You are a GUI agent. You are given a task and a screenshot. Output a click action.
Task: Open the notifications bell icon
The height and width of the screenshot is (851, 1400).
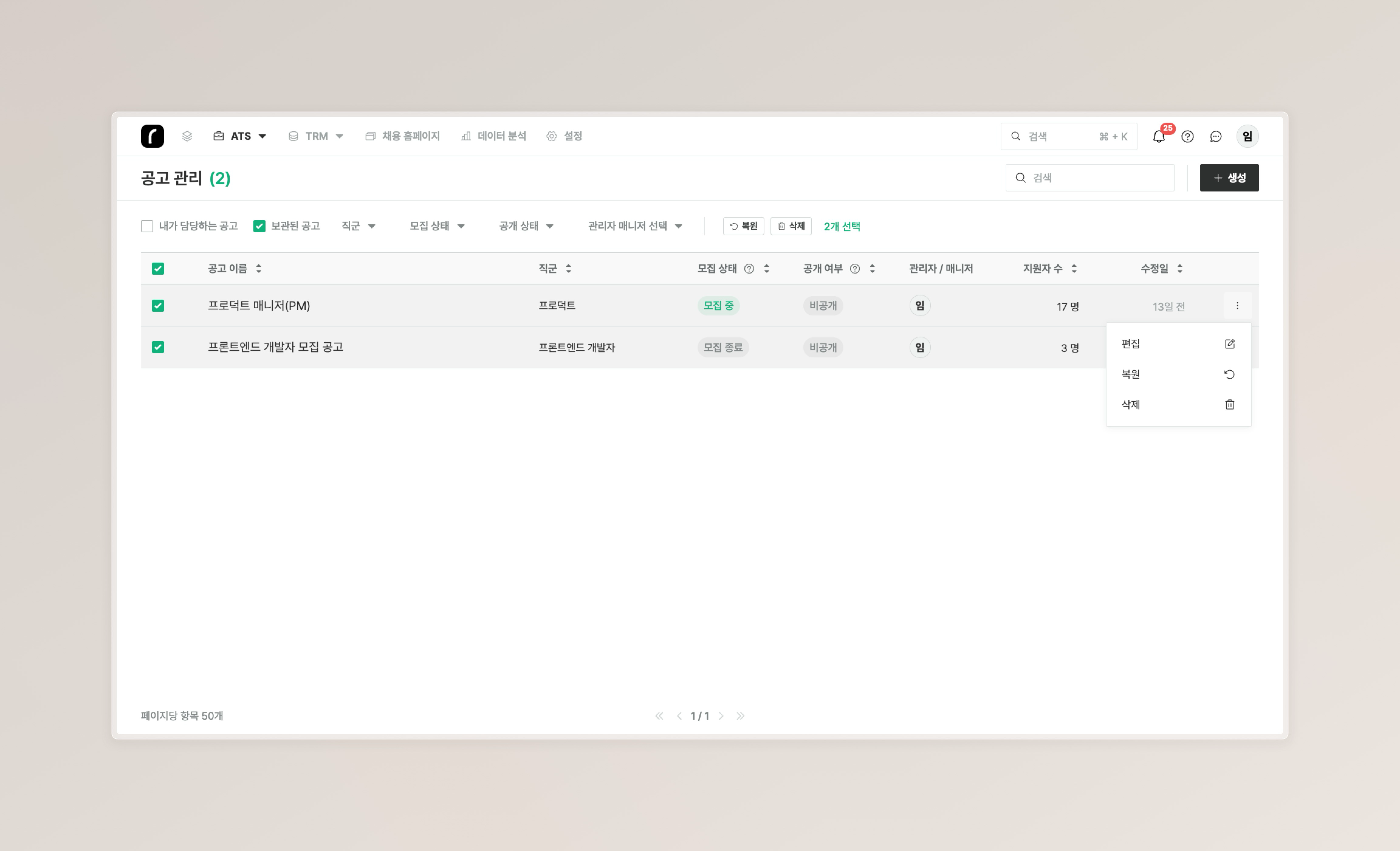(1158, 136)
